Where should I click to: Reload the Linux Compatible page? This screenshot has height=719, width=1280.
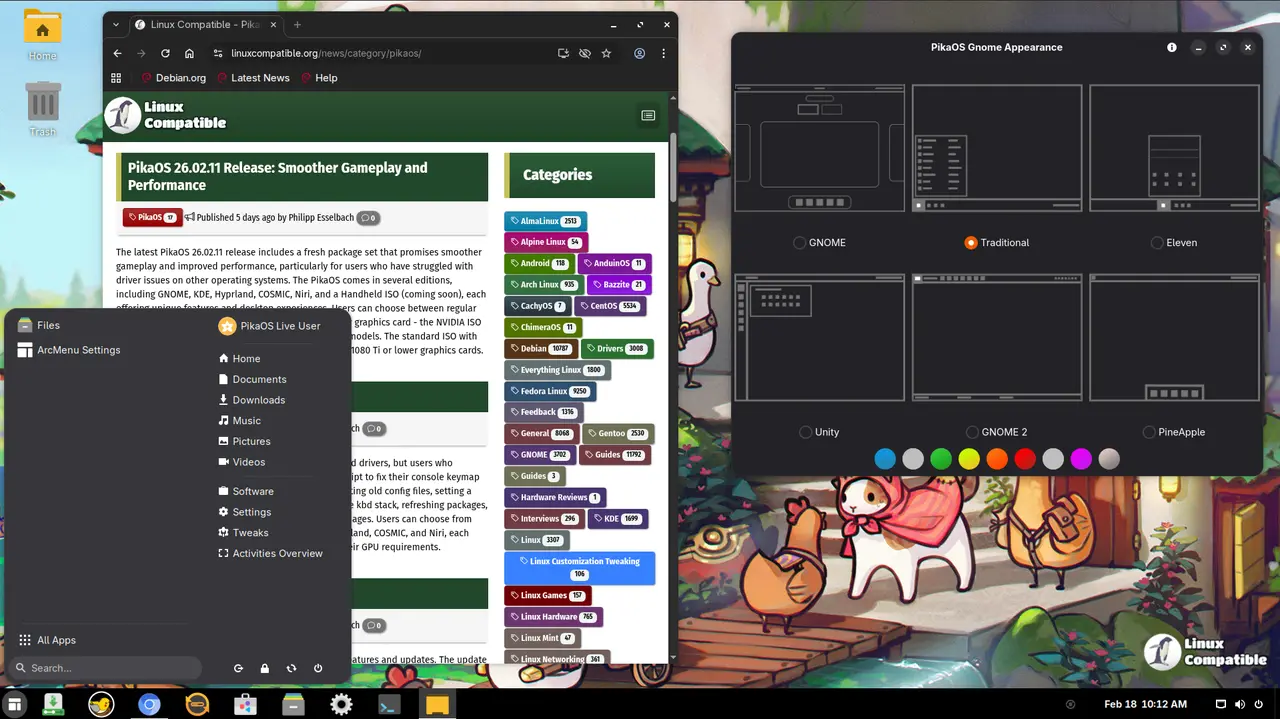(165, 53)
